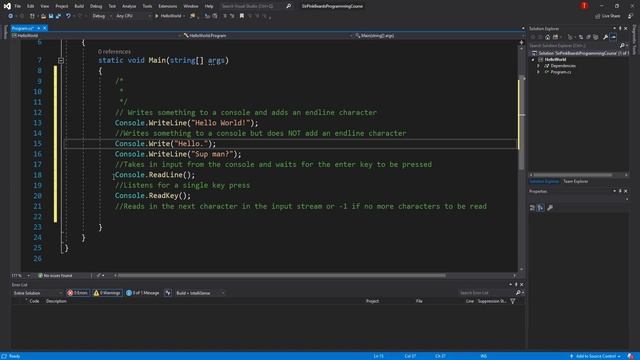Viewport: 640px width, 360px height.
Task: Click the Live Share button
Action: 608,16
